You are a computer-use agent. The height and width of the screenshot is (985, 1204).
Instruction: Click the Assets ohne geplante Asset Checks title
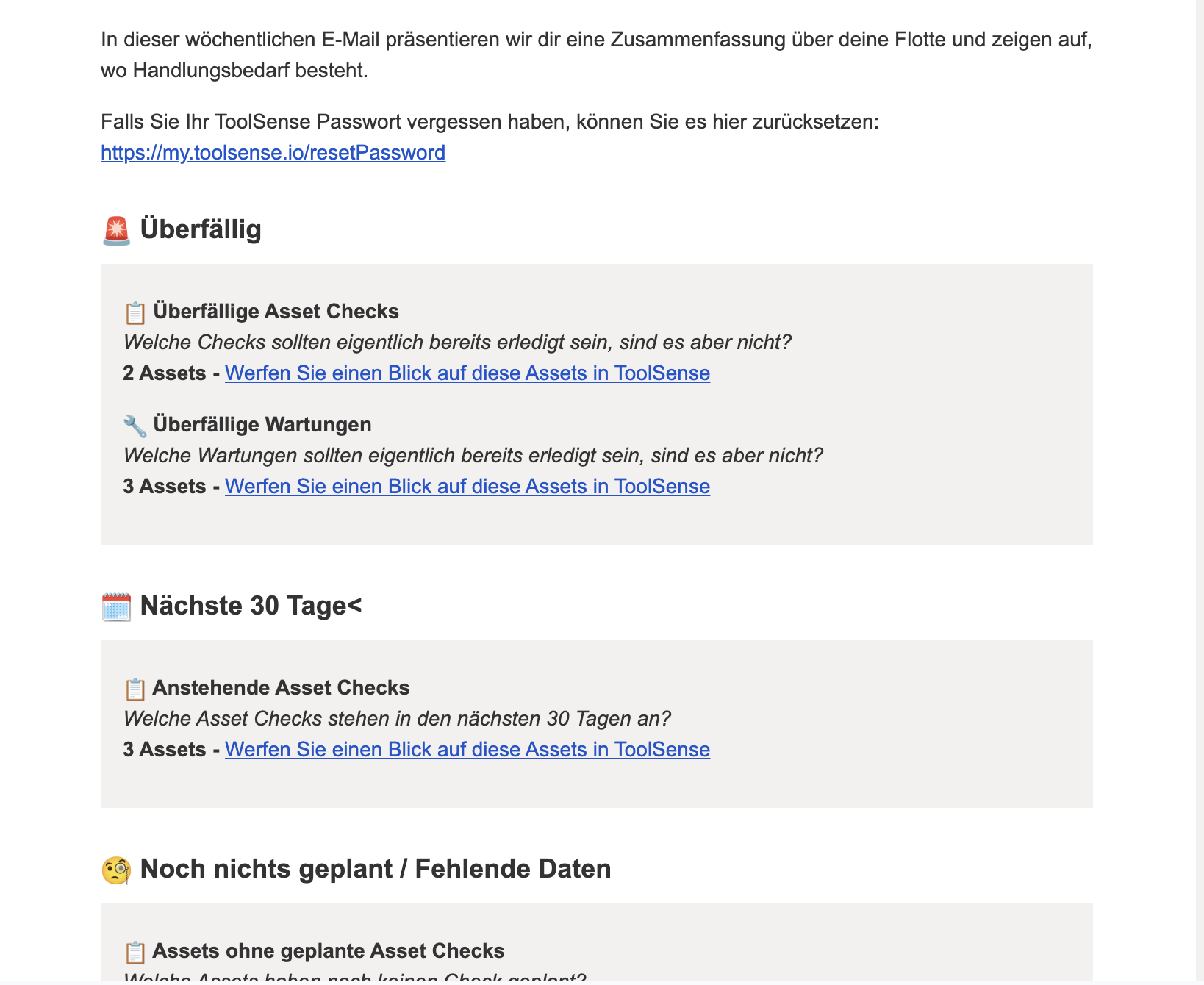pyautogui.click(x=329, y=950)
